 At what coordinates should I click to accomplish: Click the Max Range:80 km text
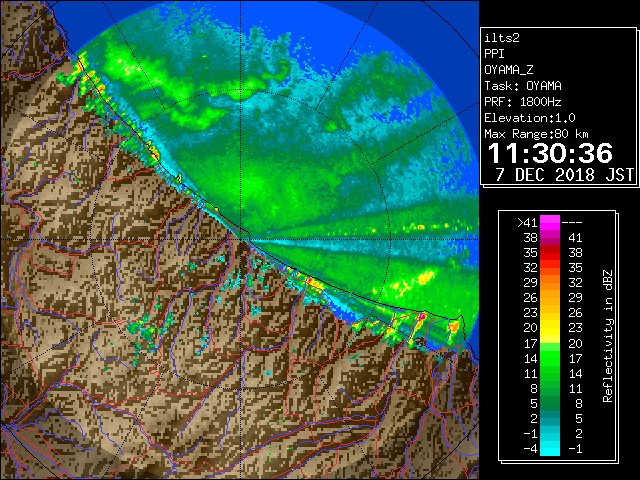(x=536, y=134)
